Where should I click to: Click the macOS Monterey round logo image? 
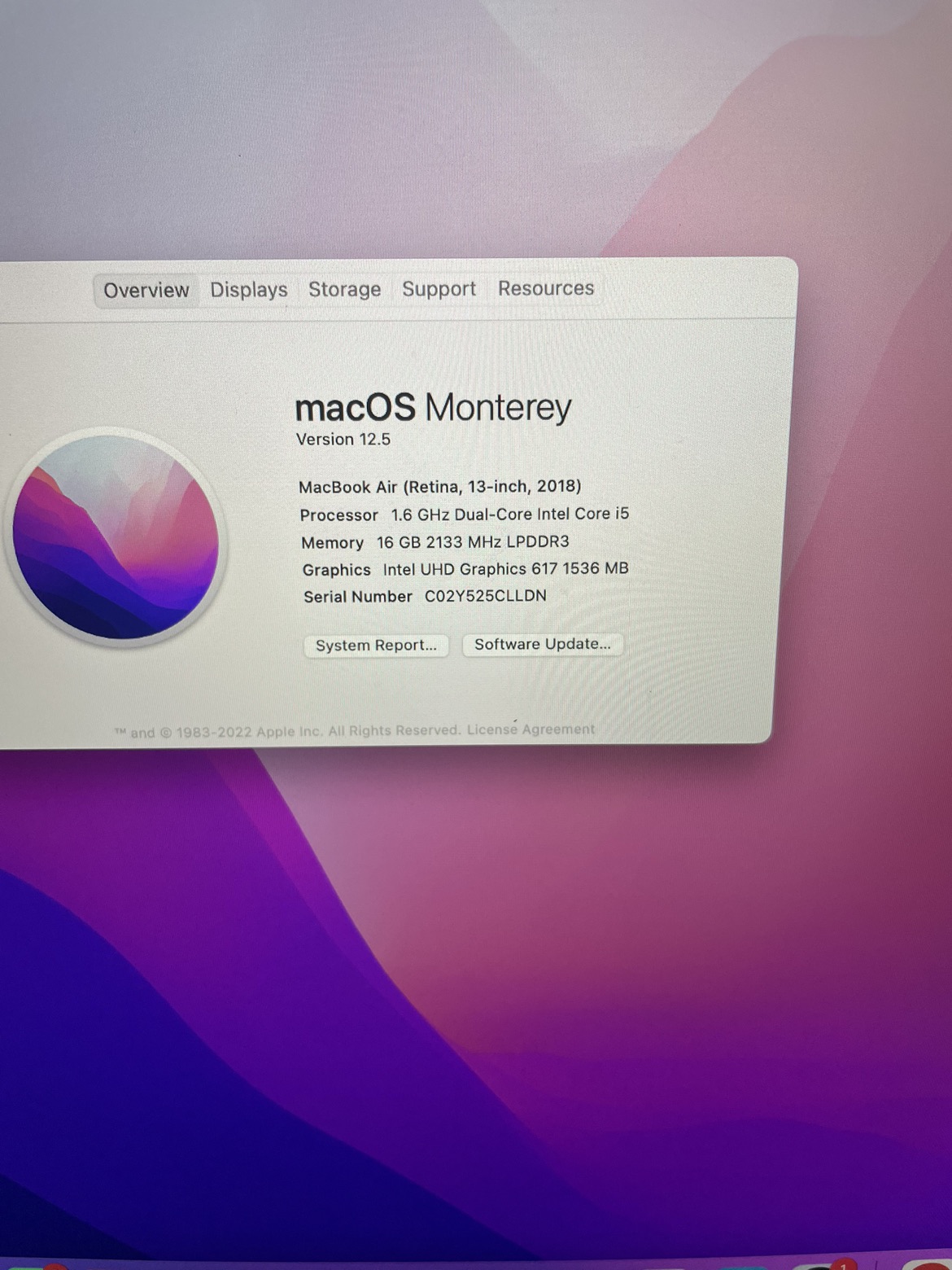[116, 537]
